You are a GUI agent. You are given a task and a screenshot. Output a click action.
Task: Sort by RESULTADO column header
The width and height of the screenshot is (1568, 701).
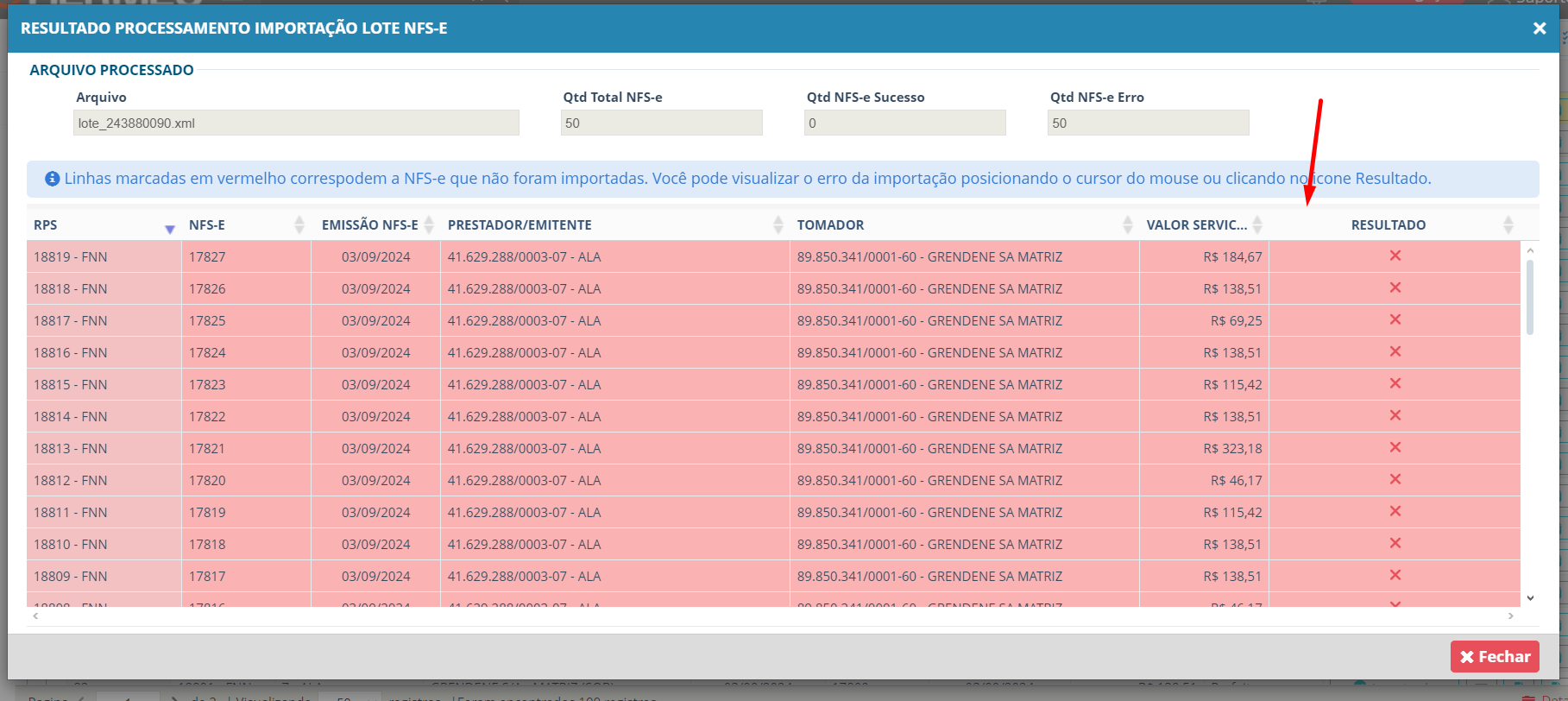click(x=1395, y=224)
